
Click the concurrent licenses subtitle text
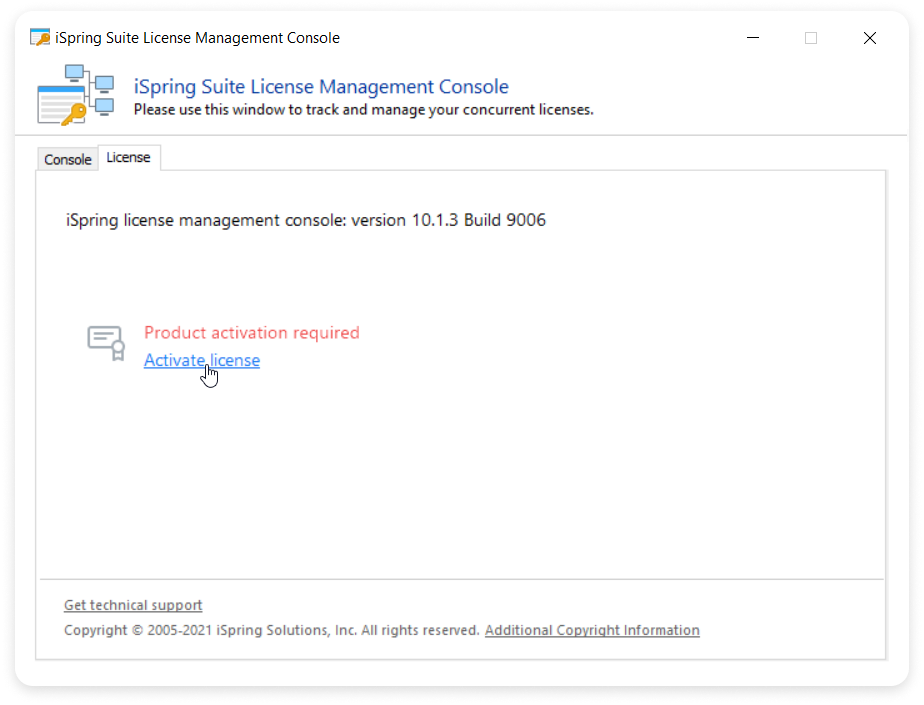(364, 110)
